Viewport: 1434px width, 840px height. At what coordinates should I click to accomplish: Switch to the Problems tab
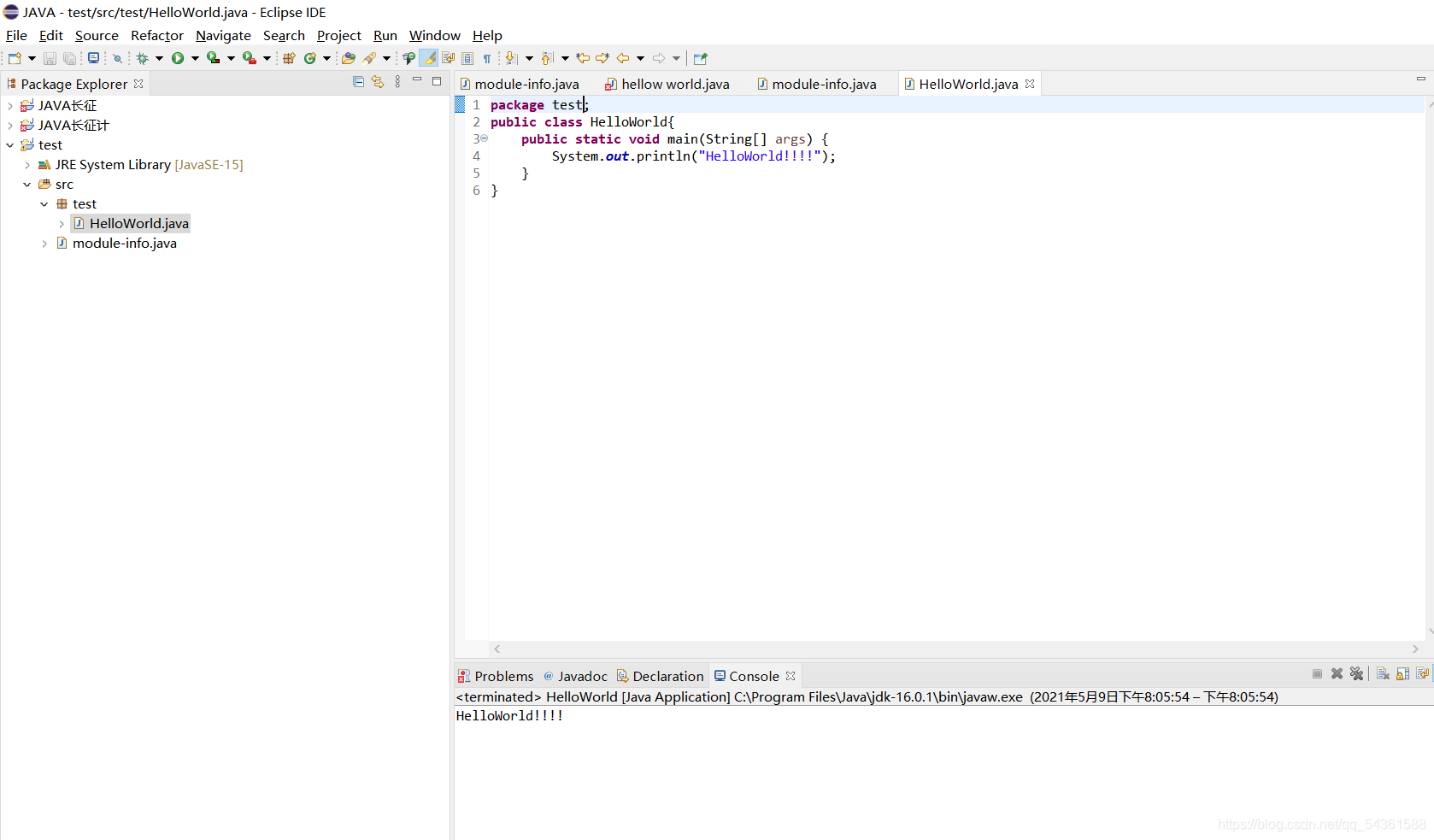click(502, 675)
